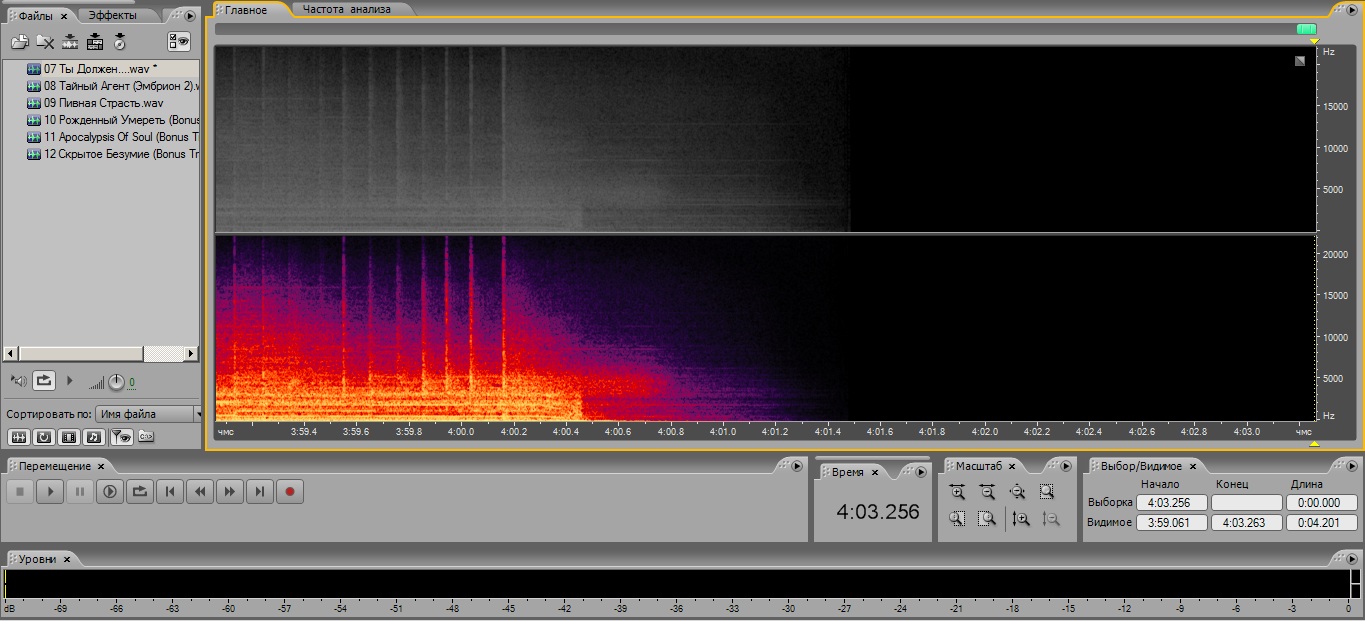Viewport: 1365px width, 621px height.
Task: Select the file '08 Тайный Агент (Эмбрион 2)'
Action: click(113, 86)
